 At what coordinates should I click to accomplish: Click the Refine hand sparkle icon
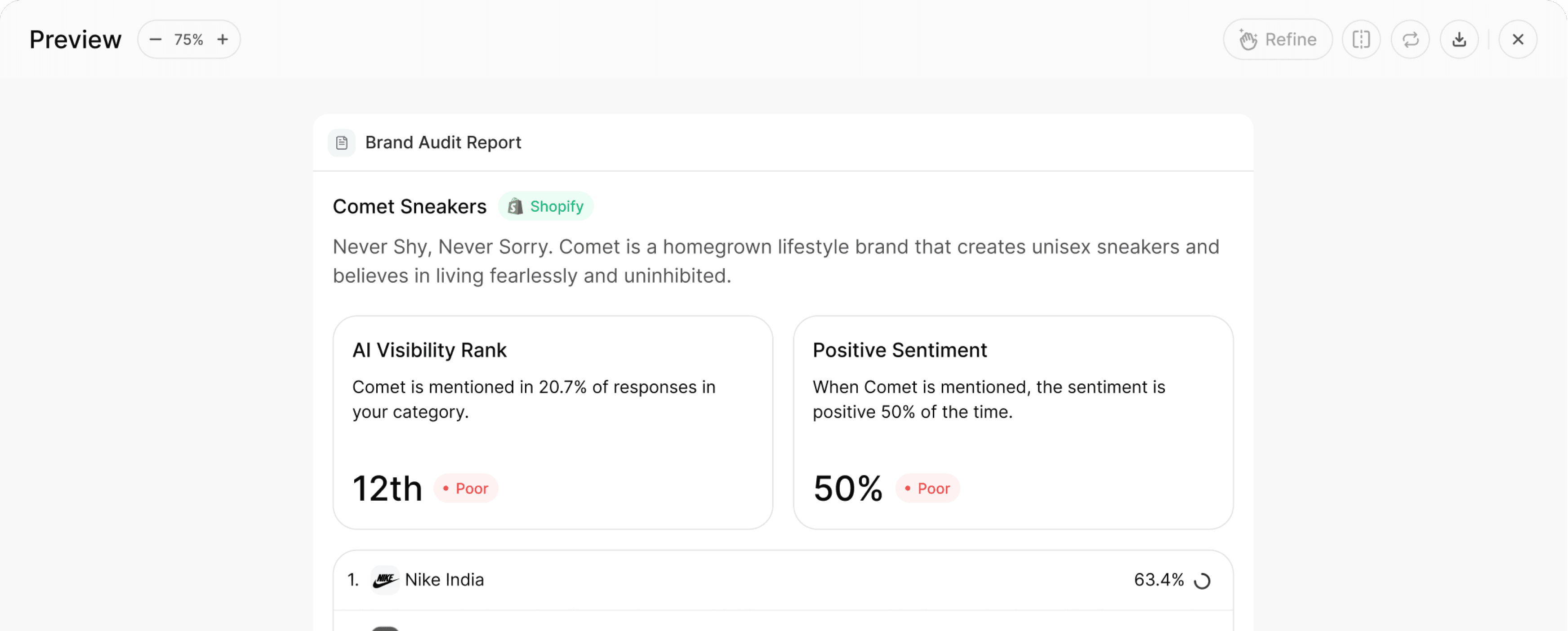click(x=1248, y=40)
